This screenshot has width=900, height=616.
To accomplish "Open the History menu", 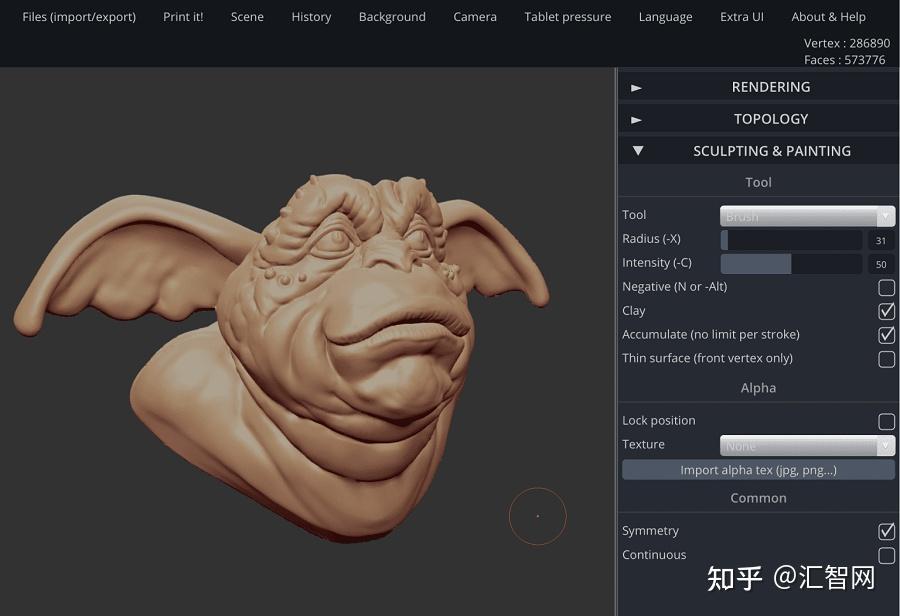I will [x=311, y=17].
